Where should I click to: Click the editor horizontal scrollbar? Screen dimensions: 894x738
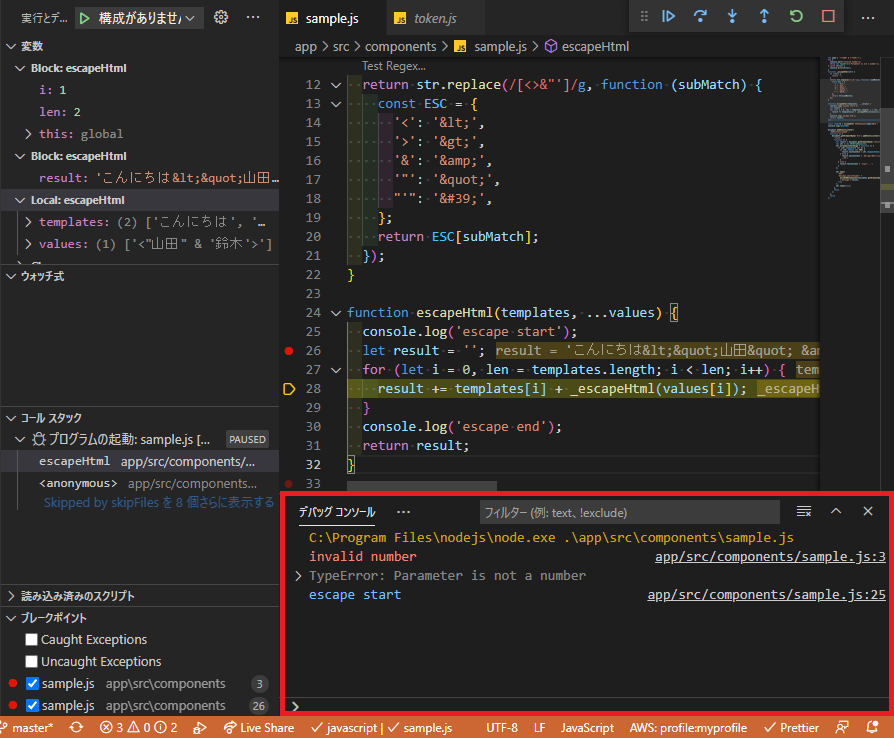click(x=422, y=486)
